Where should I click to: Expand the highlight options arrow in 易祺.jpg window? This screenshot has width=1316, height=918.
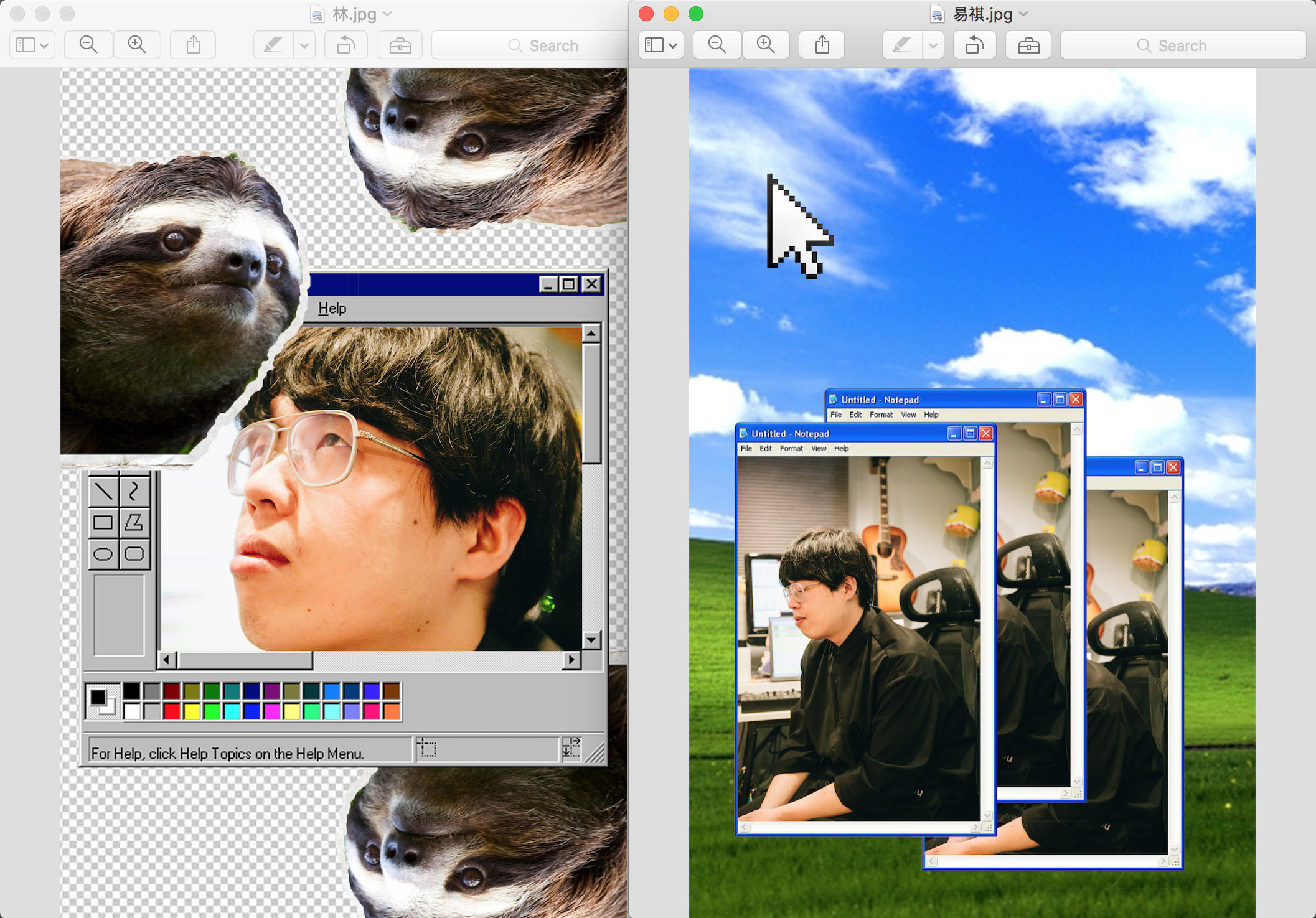click(933, 45)
